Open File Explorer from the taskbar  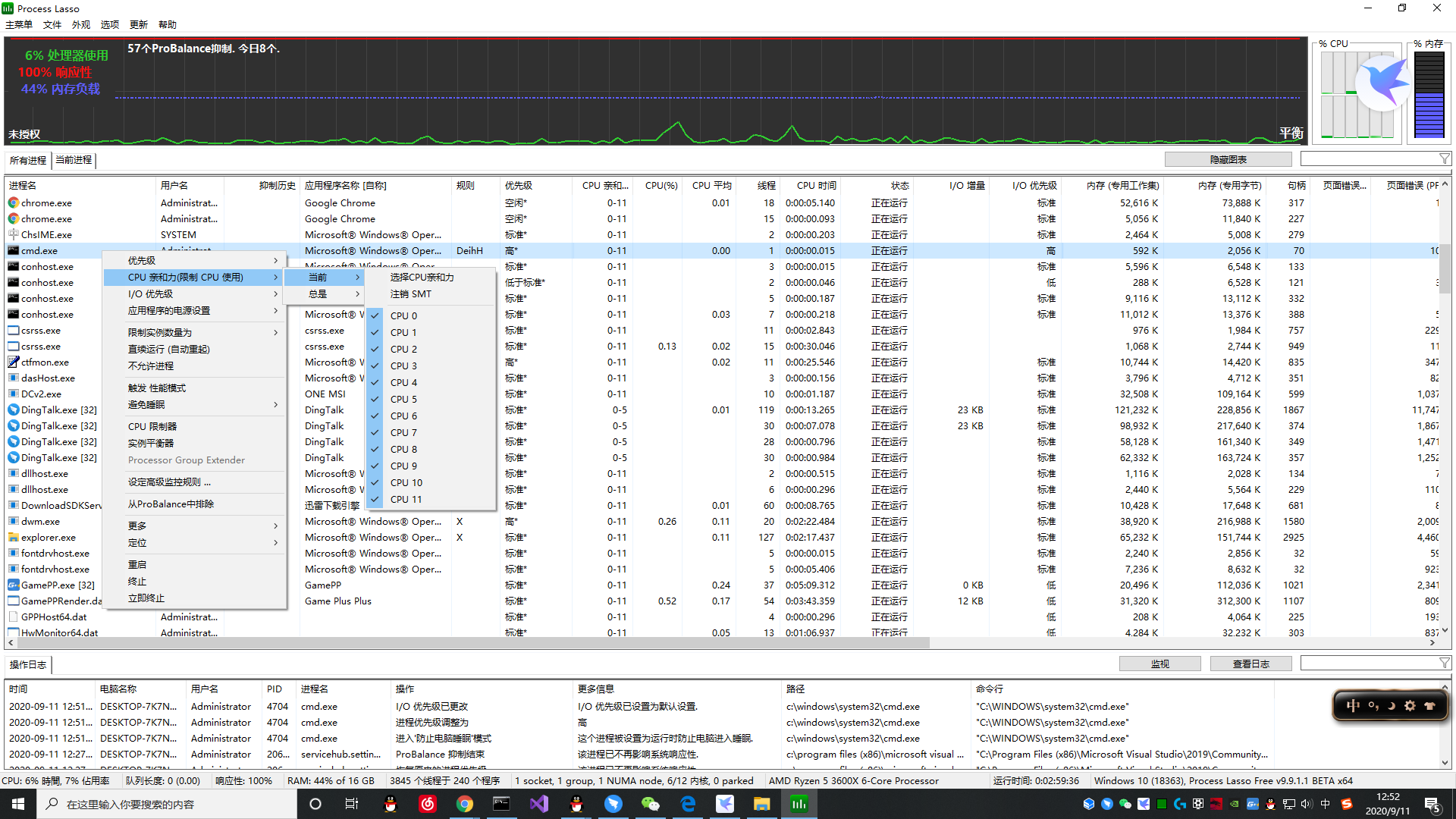(762, 804)
